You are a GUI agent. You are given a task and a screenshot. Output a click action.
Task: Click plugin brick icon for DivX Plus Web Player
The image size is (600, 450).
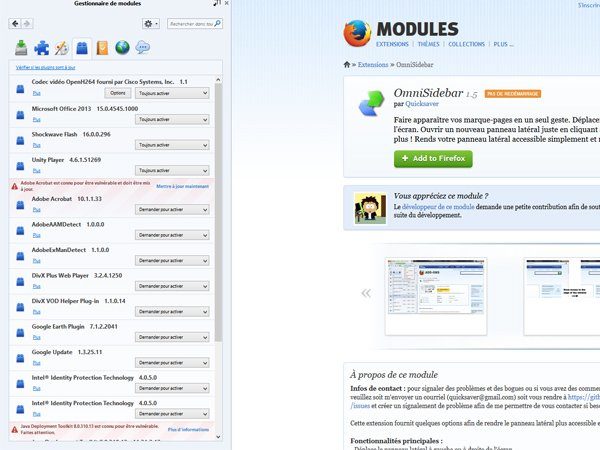click(20, 282)
